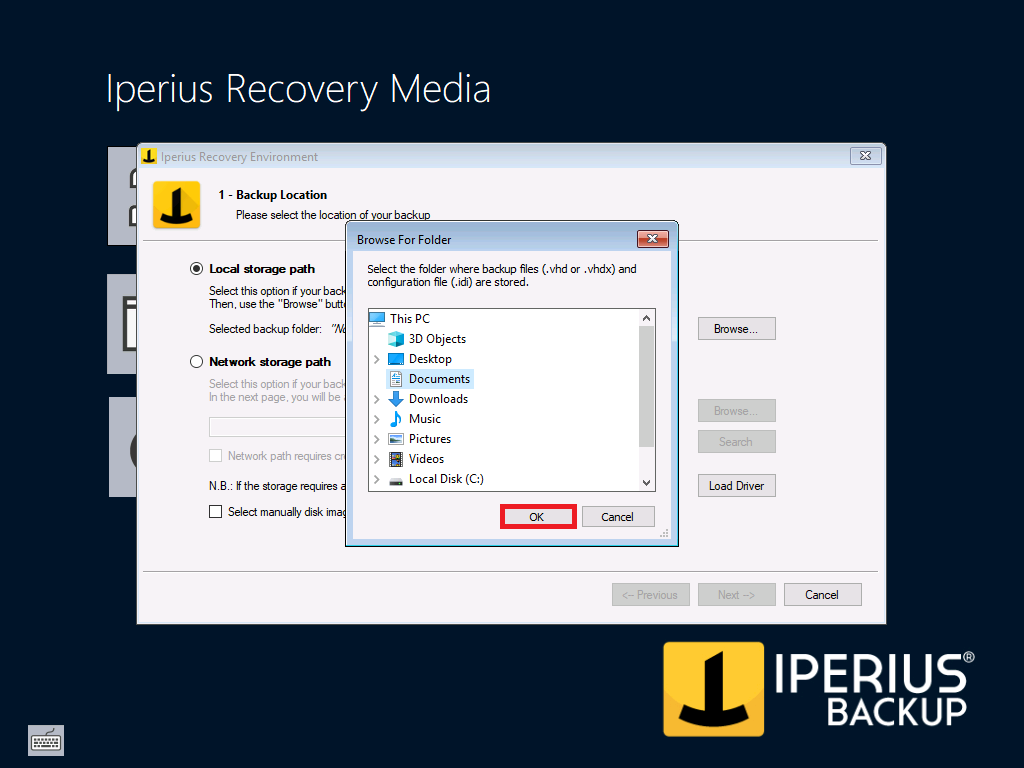1024x768 pixels.
Task: Confirm folder selection with OK
Action: tap(537, 517)
